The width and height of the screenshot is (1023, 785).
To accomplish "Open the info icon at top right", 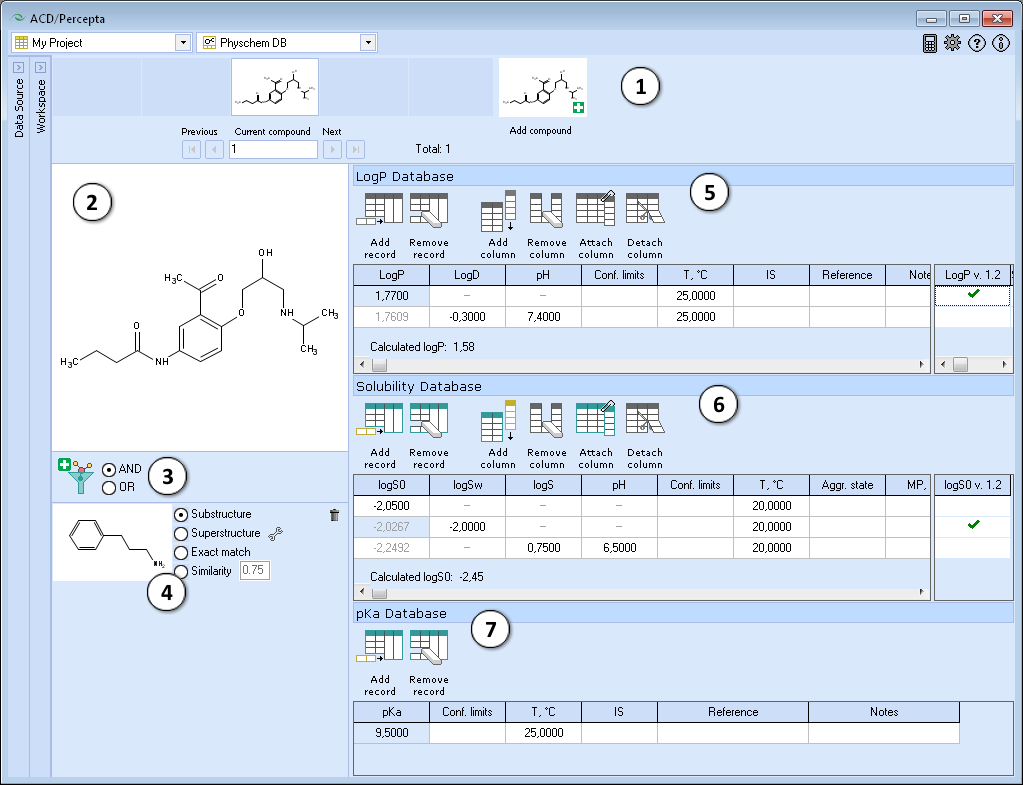I will point(1001,43).
